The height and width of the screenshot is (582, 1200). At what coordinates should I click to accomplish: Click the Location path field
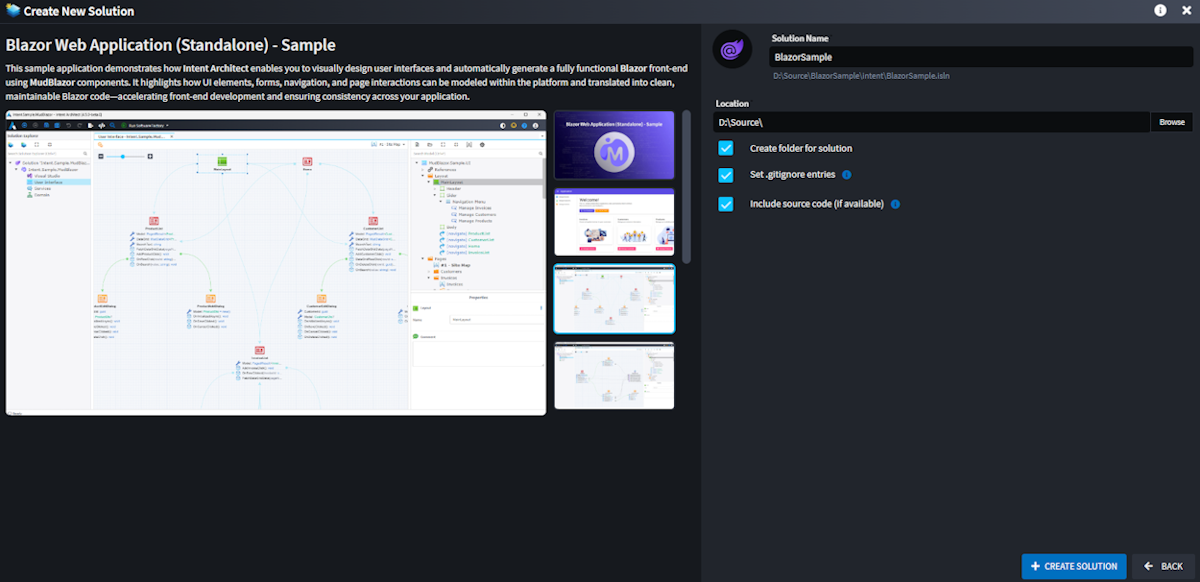(931, 122)
